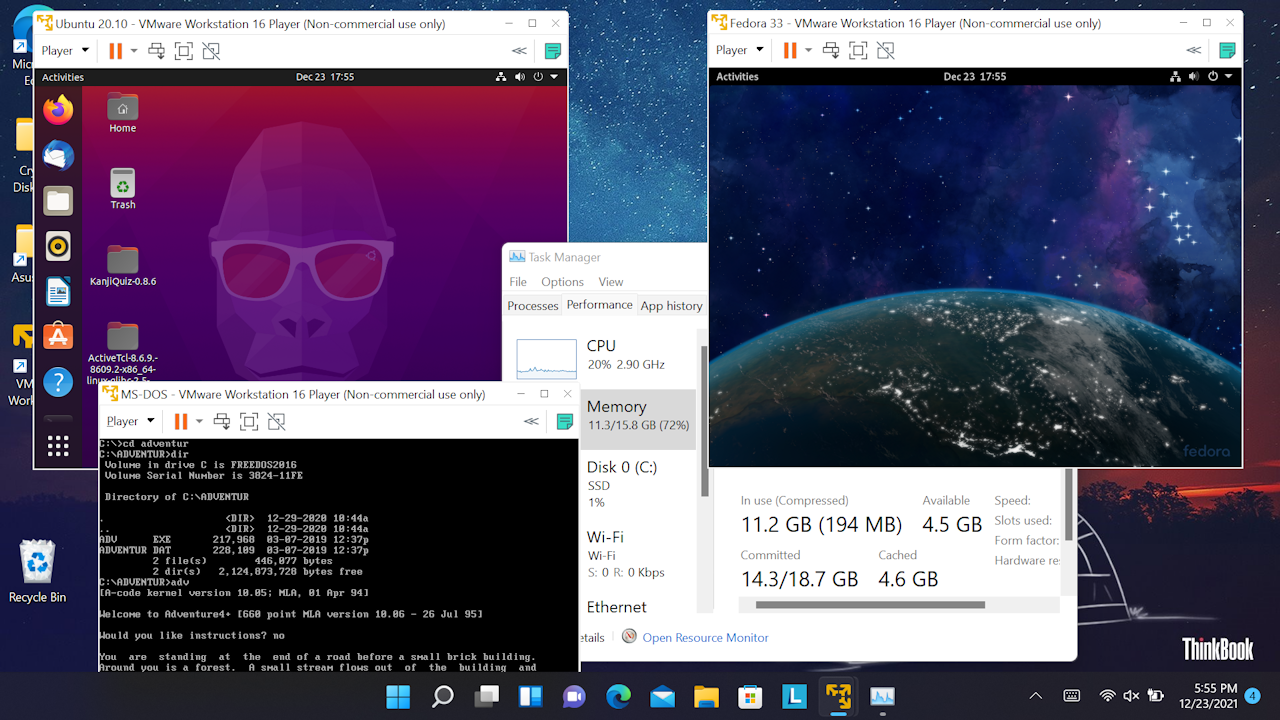
Task: Expand power options arrow beside MS-DOS pause button
Action: (x=199, y=421)
